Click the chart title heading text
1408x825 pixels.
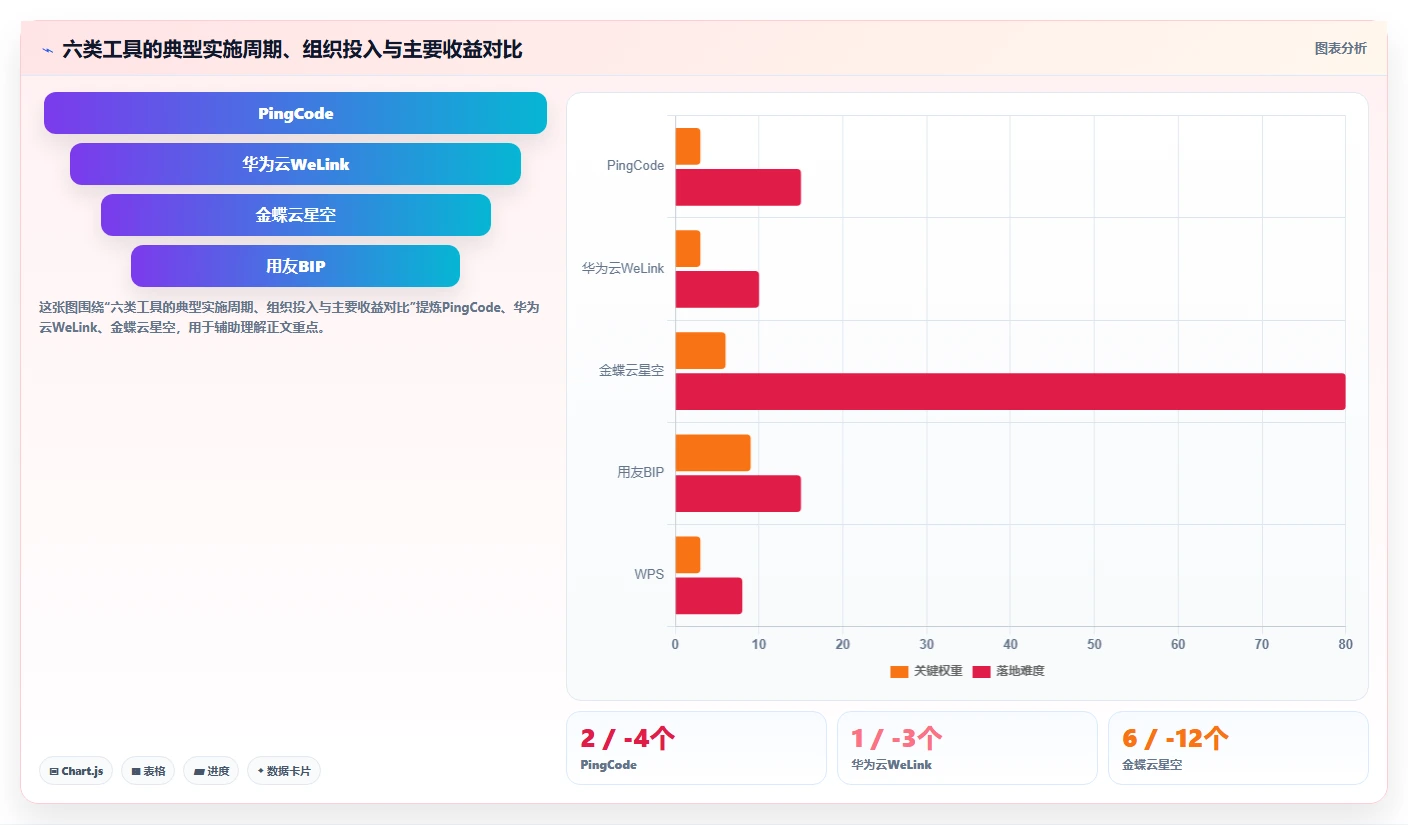292,49
